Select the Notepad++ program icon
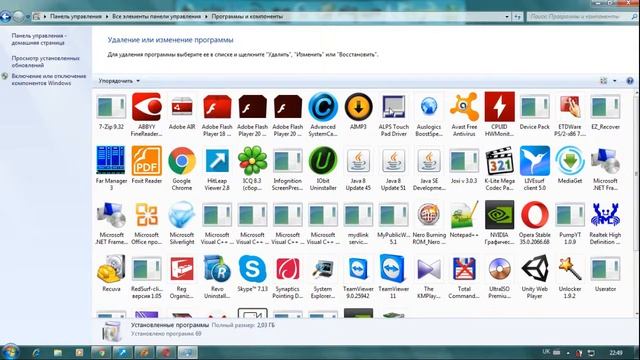Viewport: 640px width, 360px height. point(464,215)
